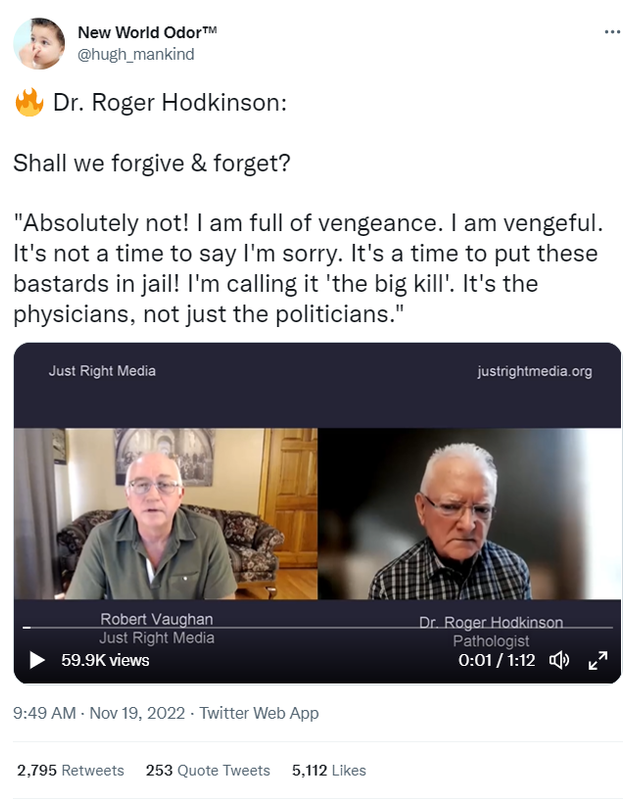Screen dimensions: 629x800
Task: Open the three-dot more options menu
Action: coord(612,32)
